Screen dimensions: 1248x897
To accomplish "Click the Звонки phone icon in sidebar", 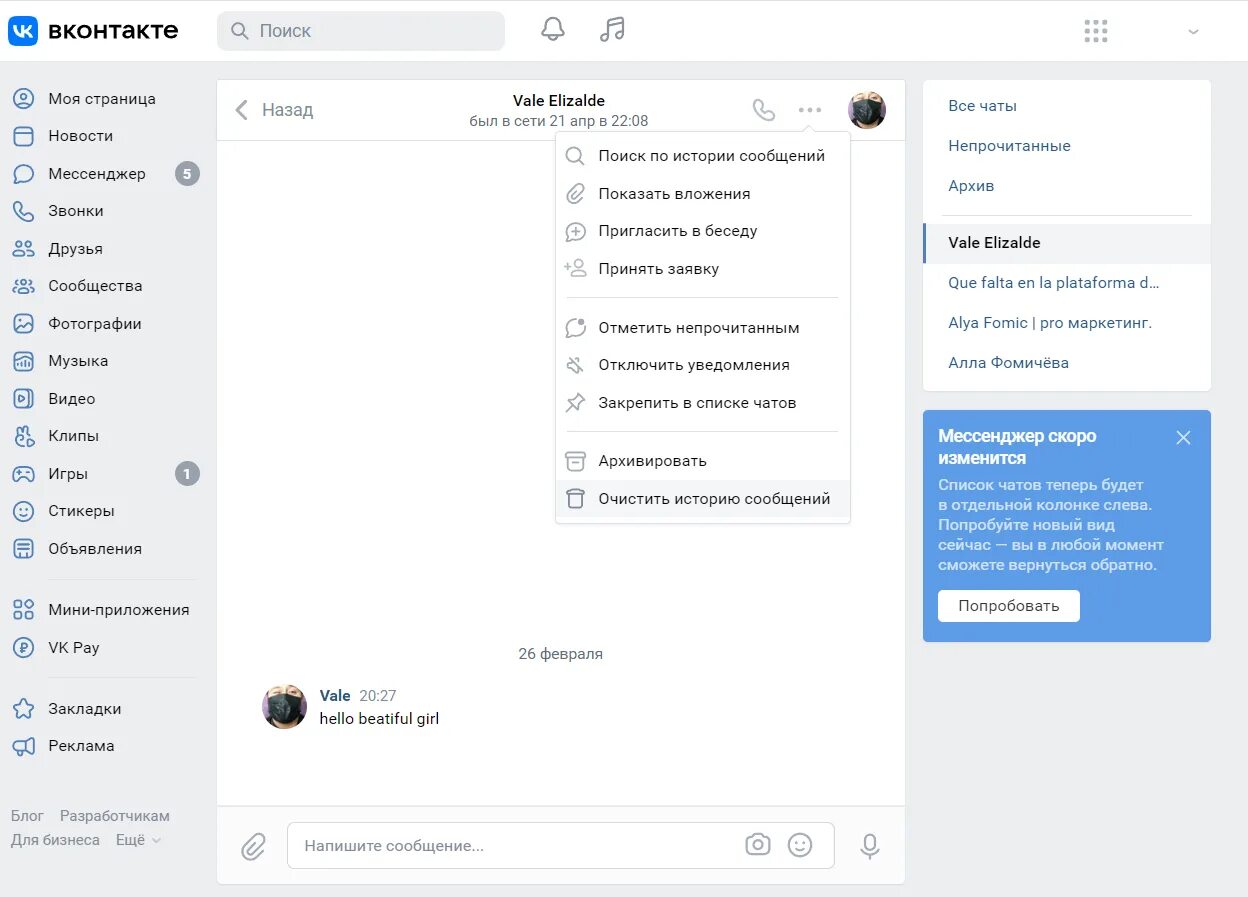I will 23,211.
